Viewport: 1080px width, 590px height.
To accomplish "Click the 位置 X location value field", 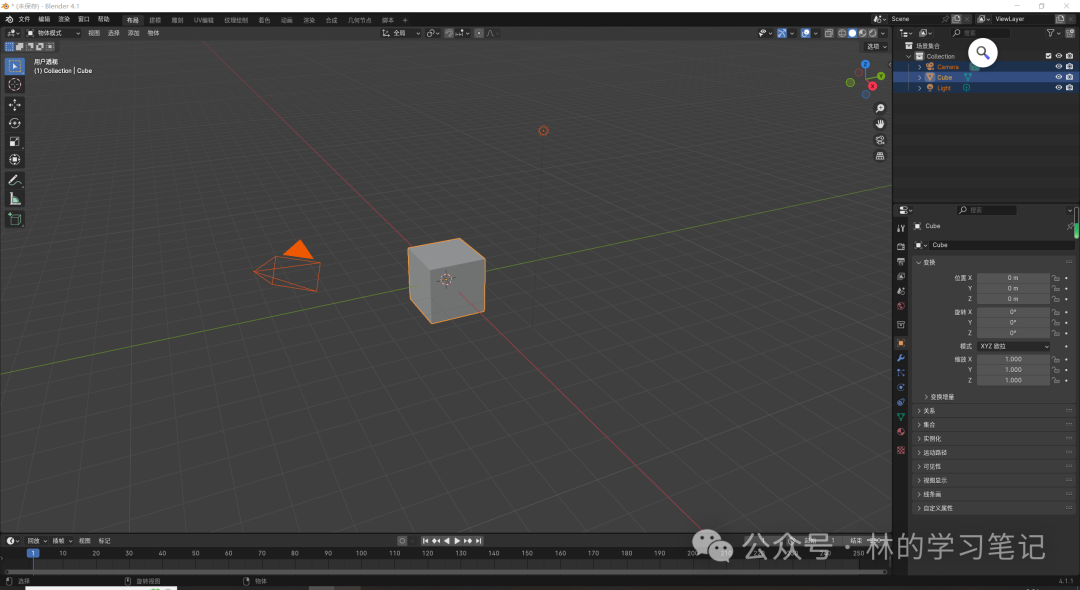I will 1013,278.
